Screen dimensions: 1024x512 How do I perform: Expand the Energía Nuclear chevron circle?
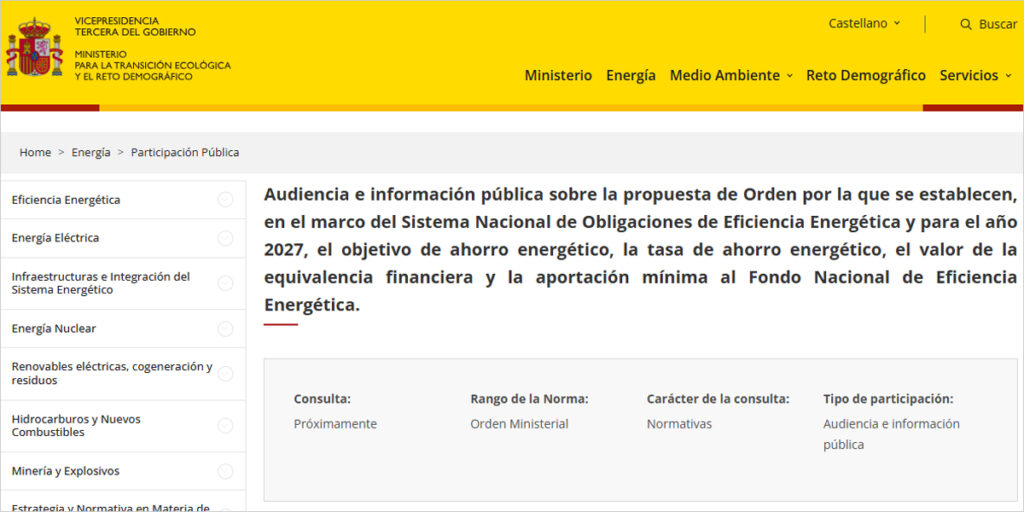(225, 328)
